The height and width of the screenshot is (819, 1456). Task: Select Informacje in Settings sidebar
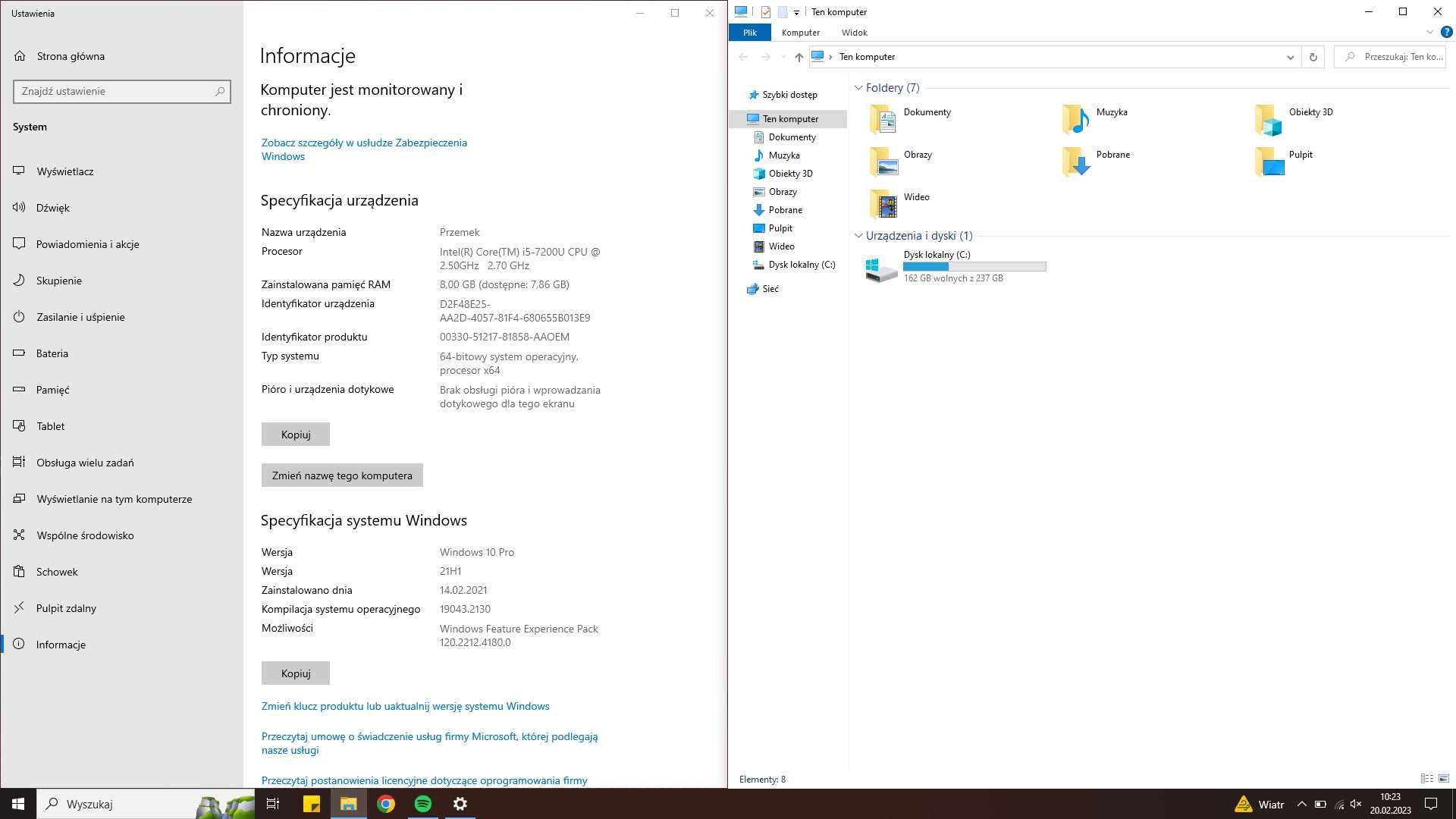click(x=121, y=645)
